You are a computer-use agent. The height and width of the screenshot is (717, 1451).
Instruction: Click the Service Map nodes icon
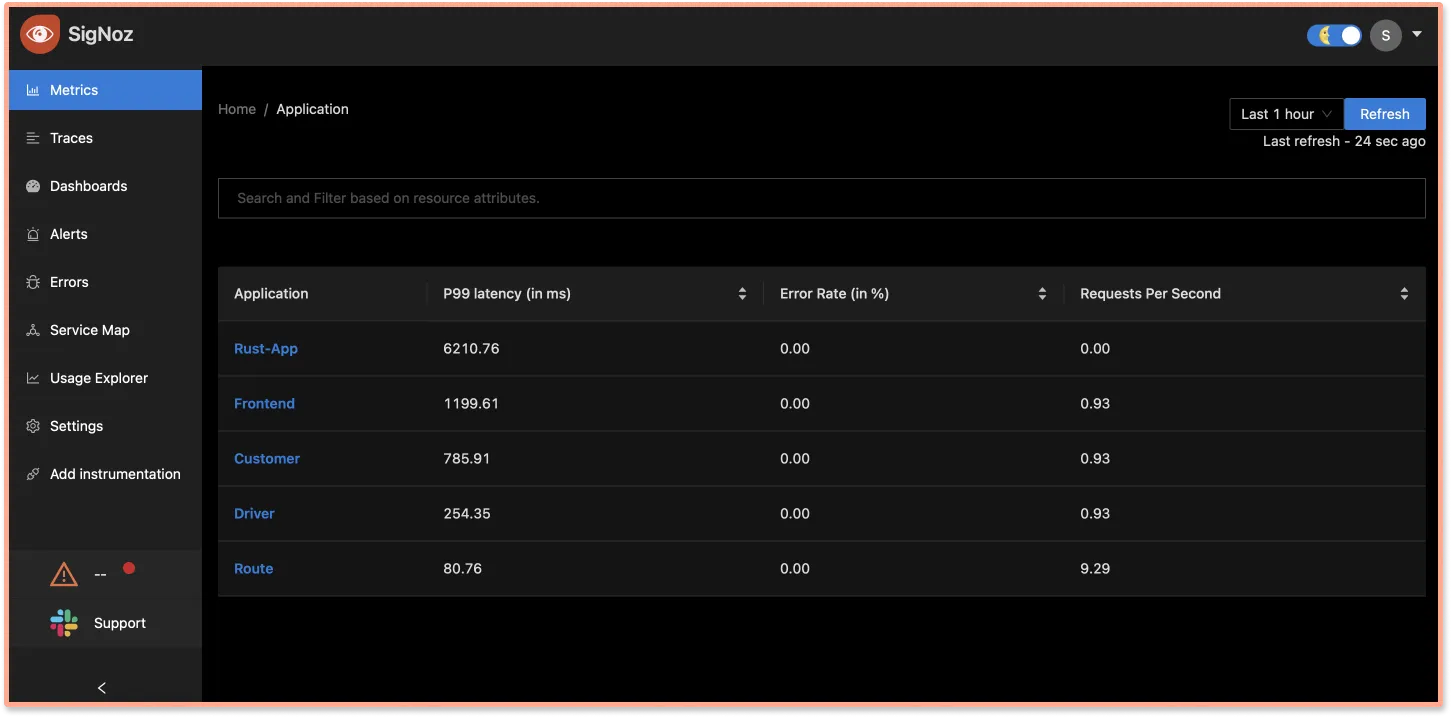click(33, 330)
